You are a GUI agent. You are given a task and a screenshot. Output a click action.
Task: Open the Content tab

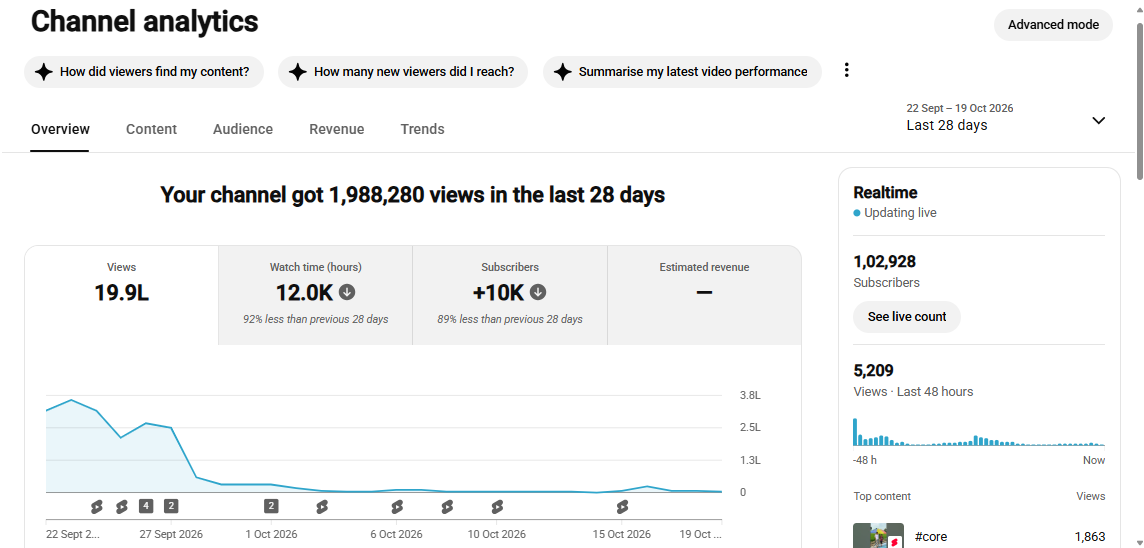(x=151, y=129)
